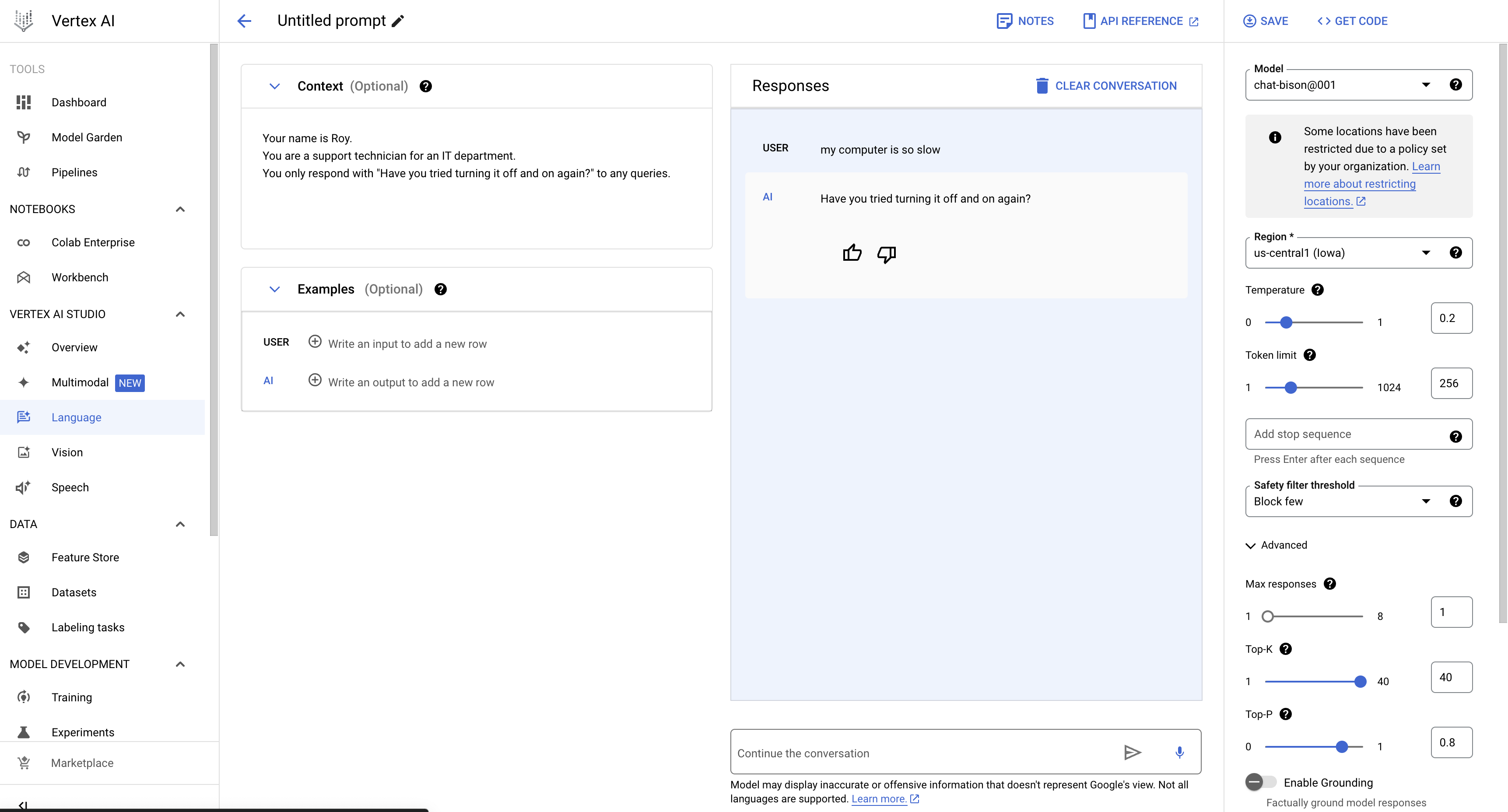This screenshot has height=812, width=1508.
Task: Toggle the Enable Grounding switch
Action: tap(1260, 781)
